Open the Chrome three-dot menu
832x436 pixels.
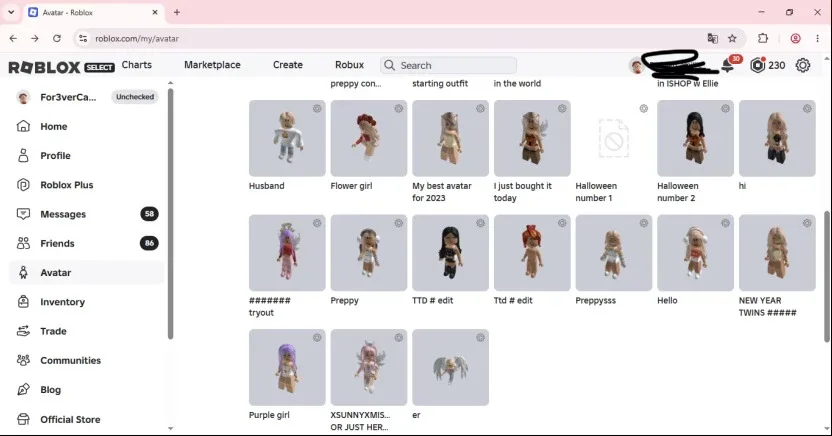[817, 38]
